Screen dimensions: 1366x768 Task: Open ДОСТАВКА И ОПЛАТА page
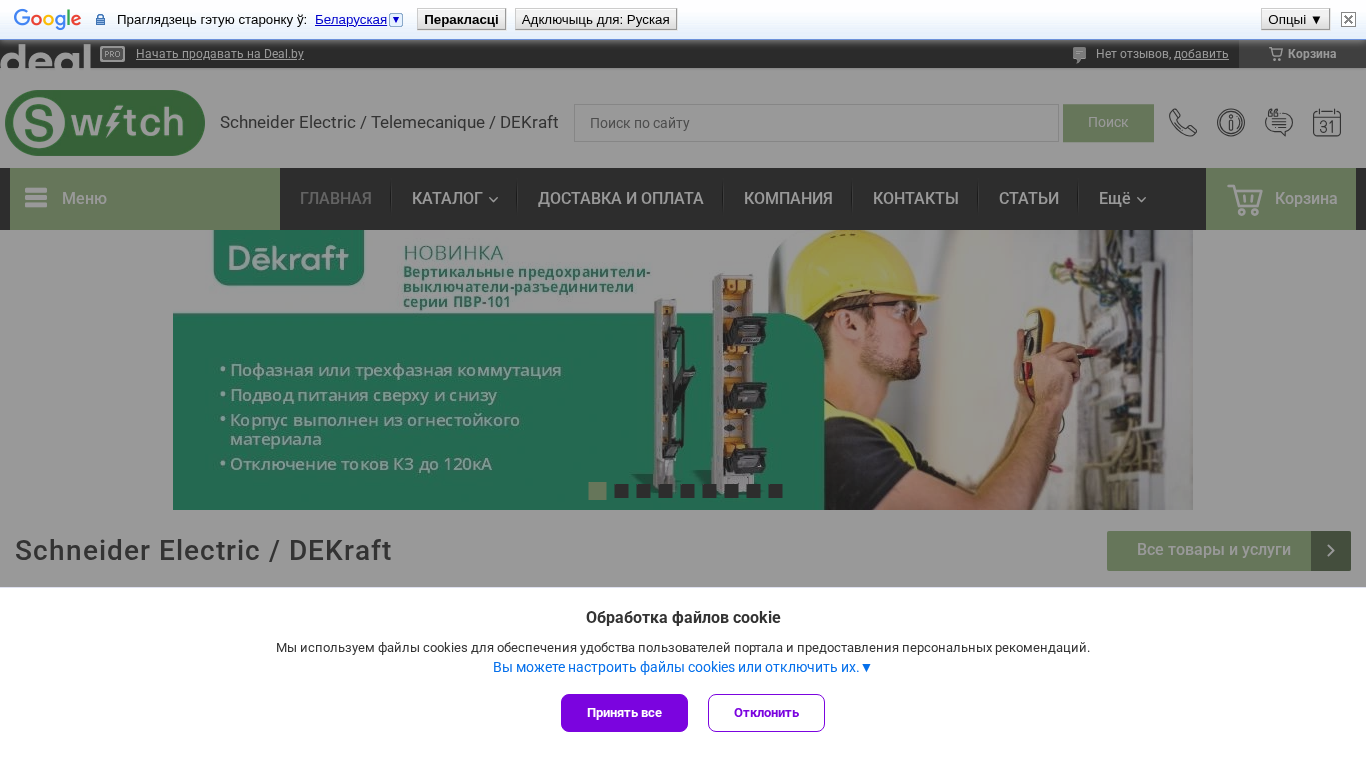pos(621,199)
